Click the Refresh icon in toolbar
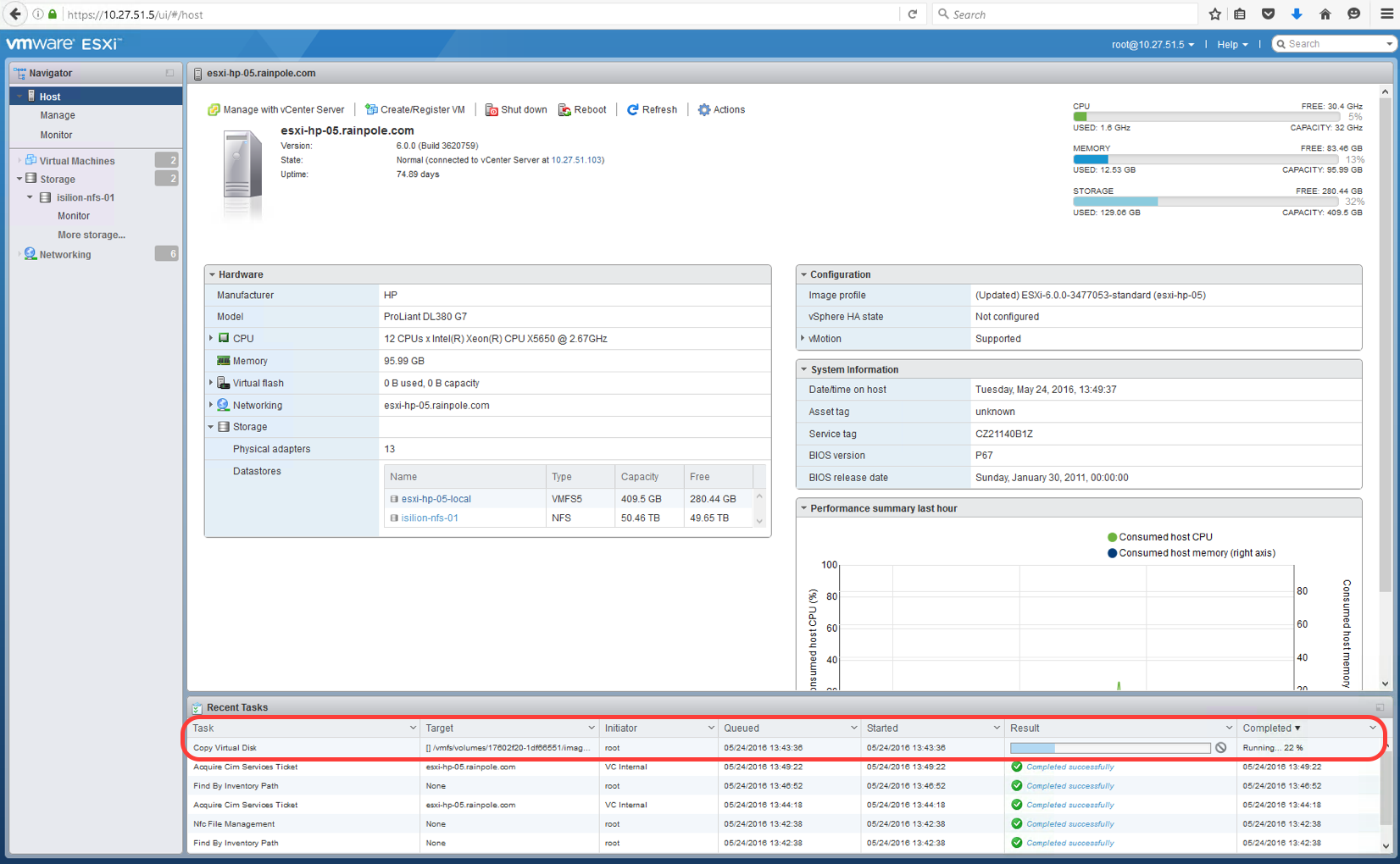This screenshot has width=1400, height=864. [632, 110]
